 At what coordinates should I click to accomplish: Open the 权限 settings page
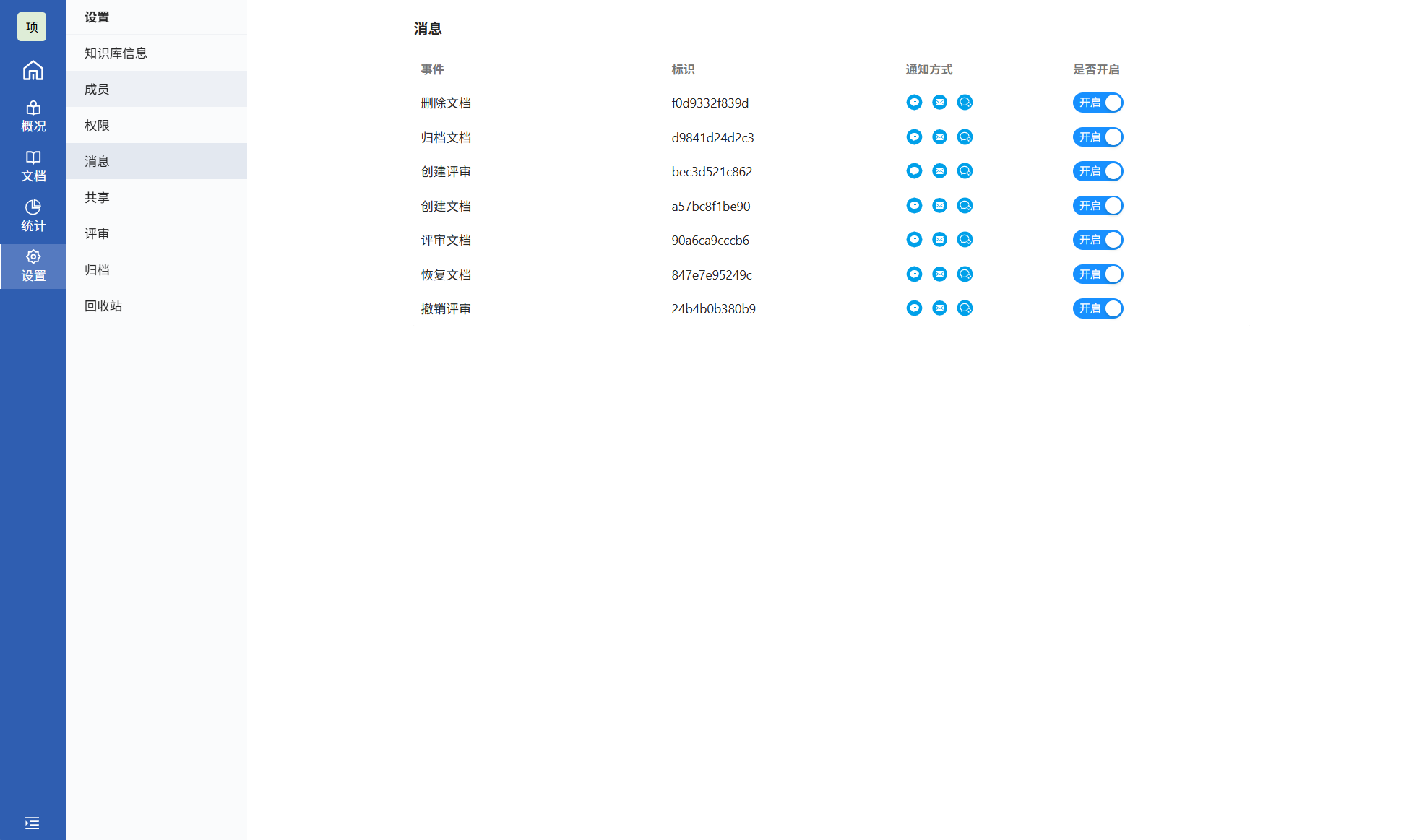point(97,125)
